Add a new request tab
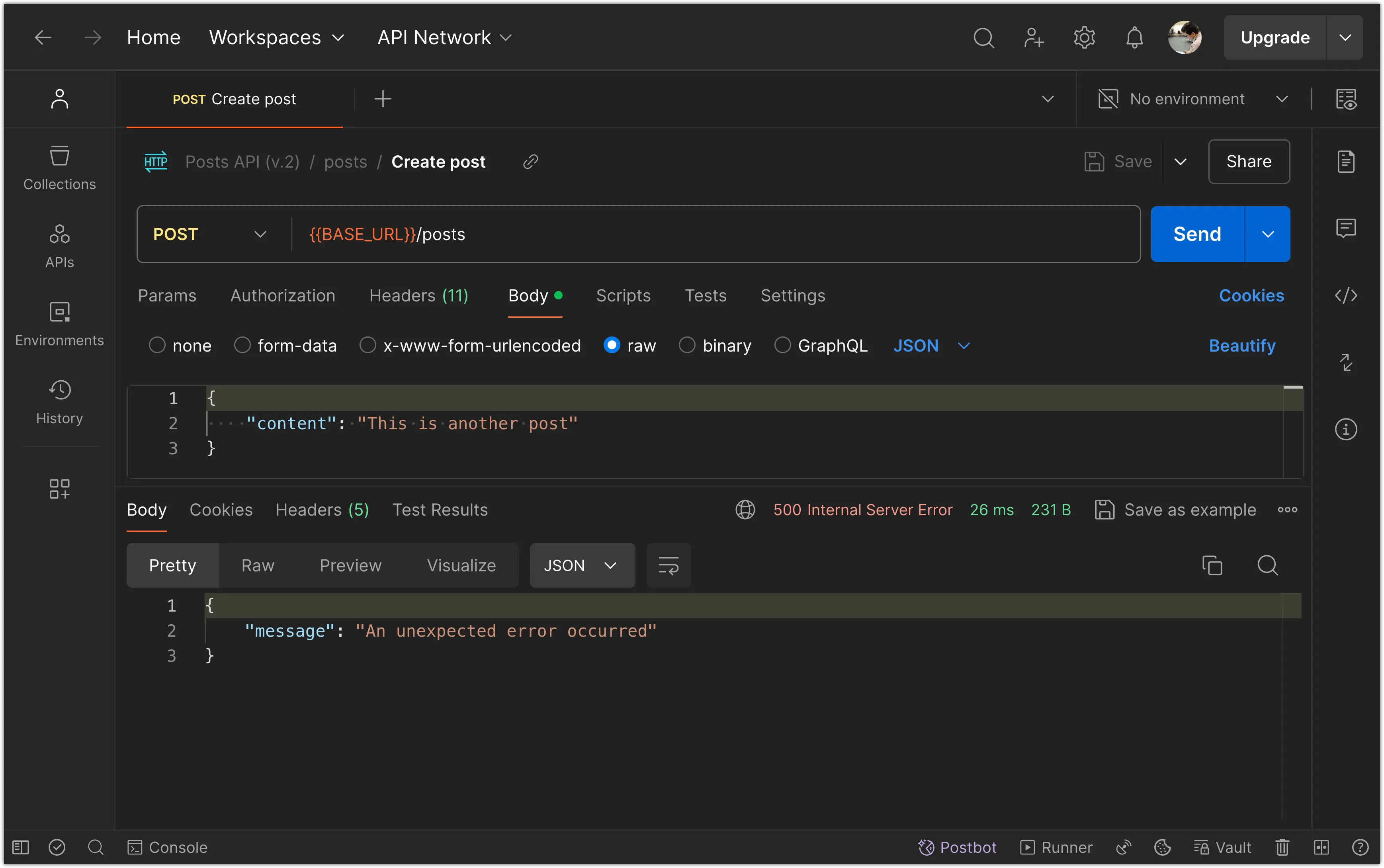Image resolution: width=1384 pixels, height=868 pixels. pyautogui.click(x=383, y=99)
